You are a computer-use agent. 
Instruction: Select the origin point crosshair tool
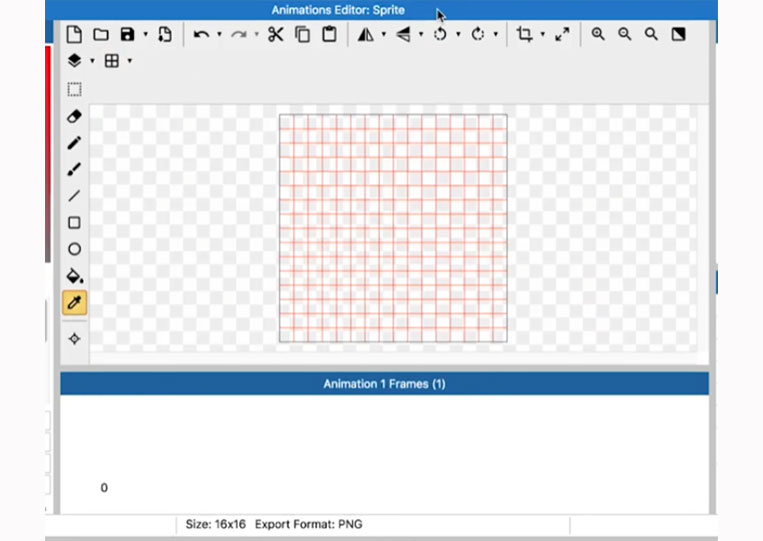pos(74,339)
